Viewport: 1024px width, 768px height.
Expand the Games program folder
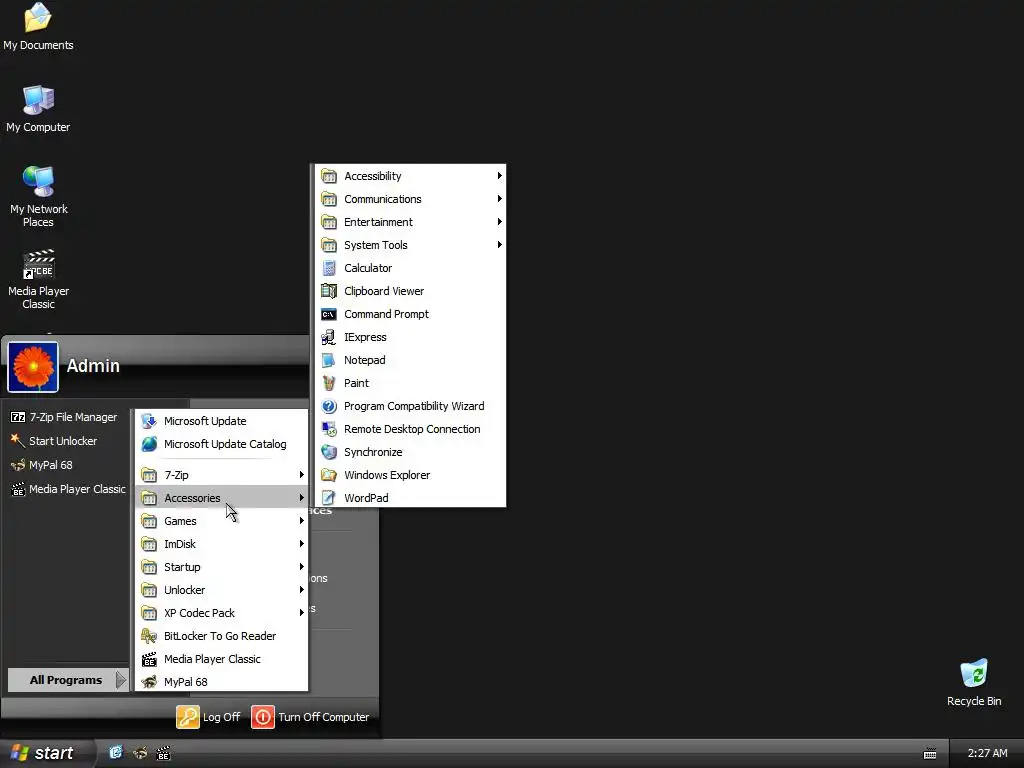click(221, 521)
